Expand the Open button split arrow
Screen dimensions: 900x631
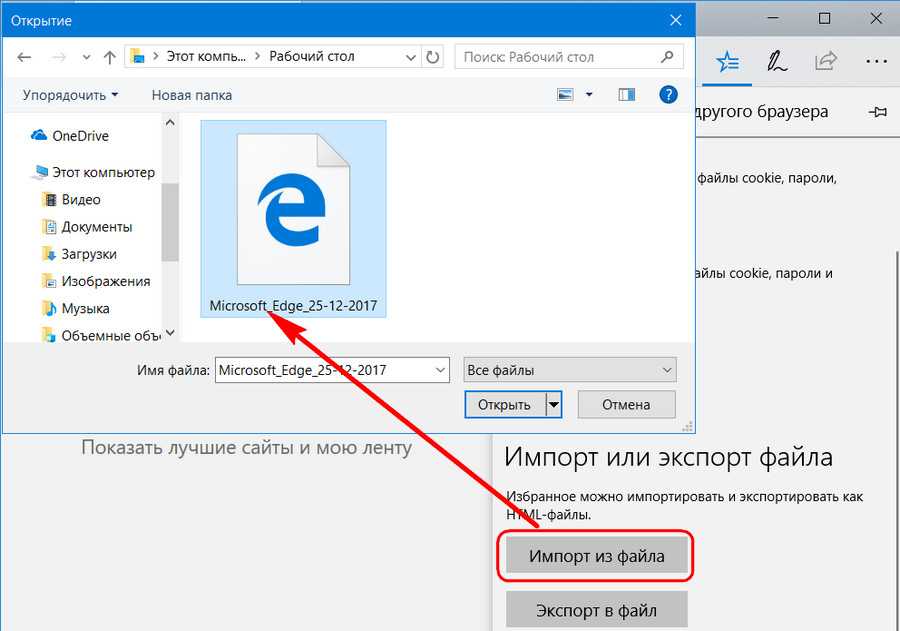pos(553,405)
